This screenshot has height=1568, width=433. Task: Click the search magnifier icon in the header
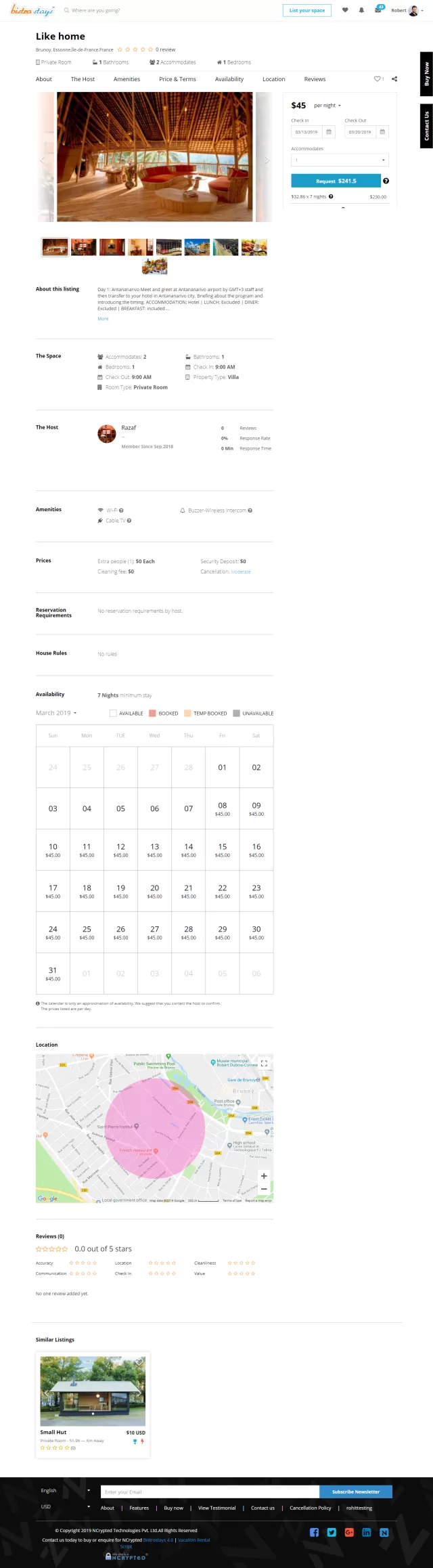(x=66, y=11)
